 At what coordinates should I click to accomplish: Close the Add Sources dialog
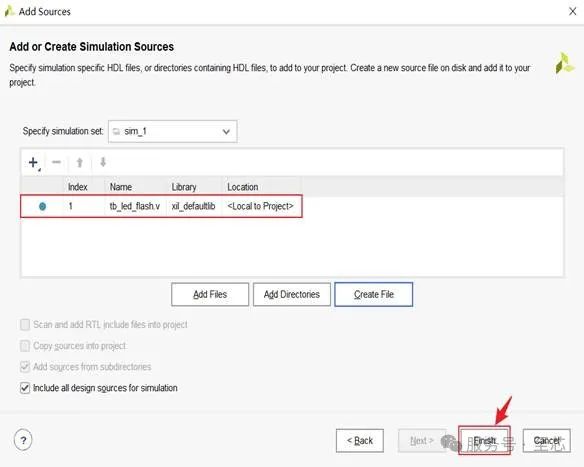[x=572, y=12]
